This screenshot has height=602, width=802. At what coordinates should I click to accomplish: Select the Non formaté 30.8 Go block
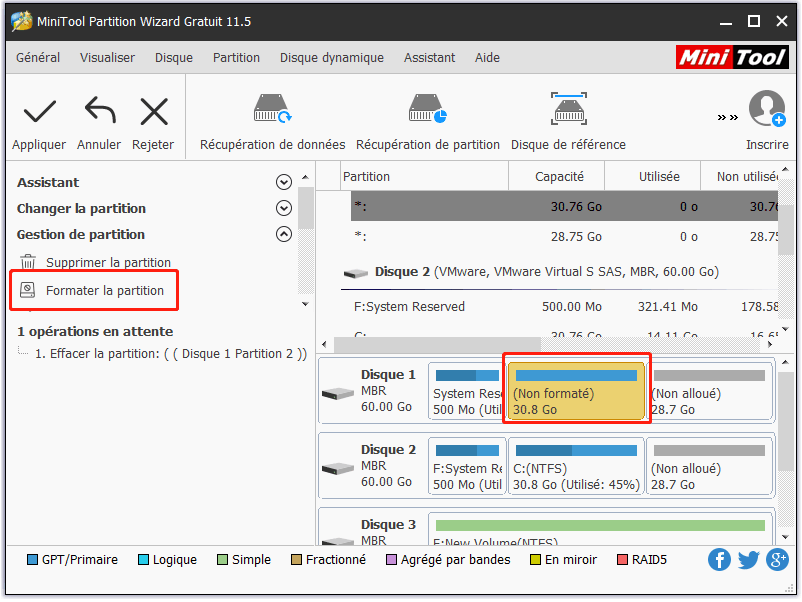click(576, 391)
